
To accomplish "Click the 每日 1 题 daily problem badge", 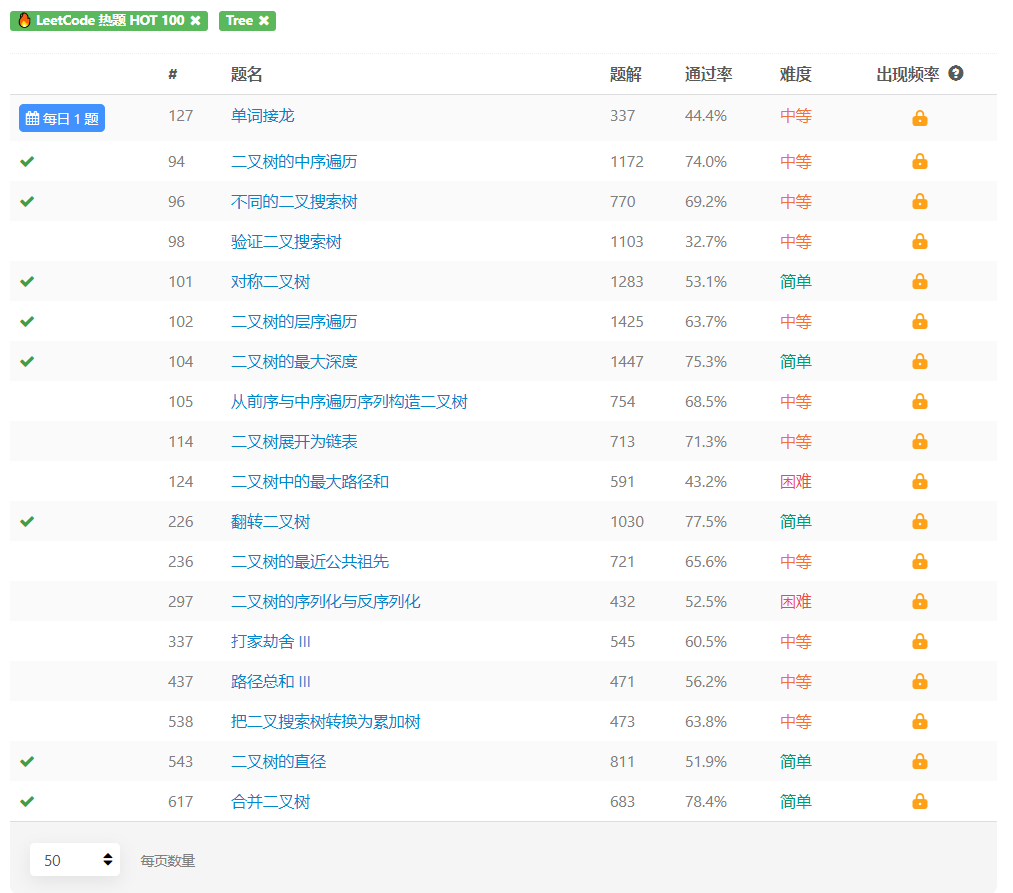I will pyautogui.click(x=62, y=118).
